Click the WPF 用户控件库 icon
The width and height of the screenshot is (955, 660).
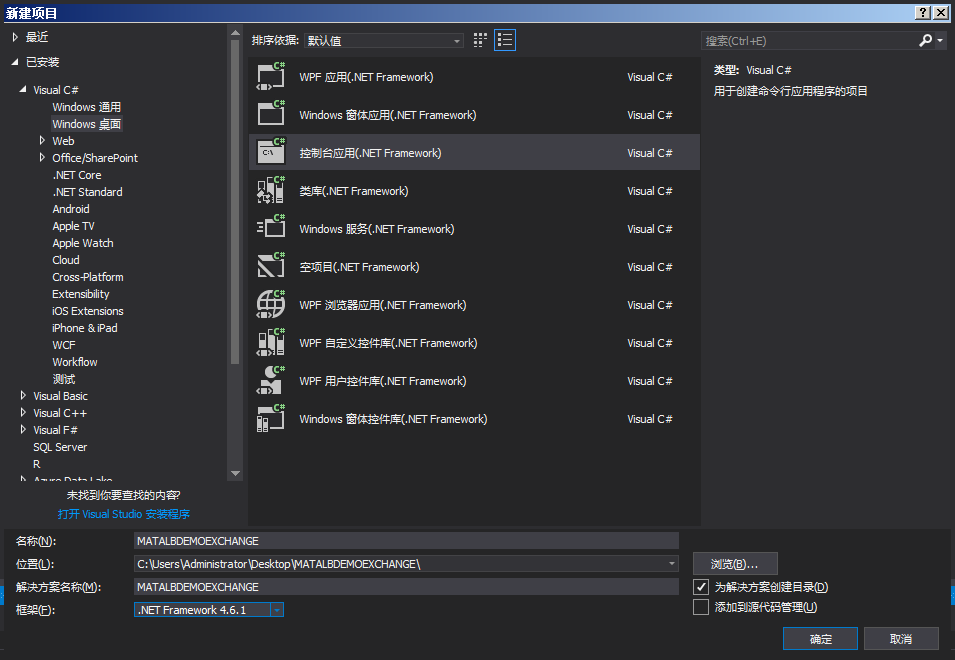point(271,381)
